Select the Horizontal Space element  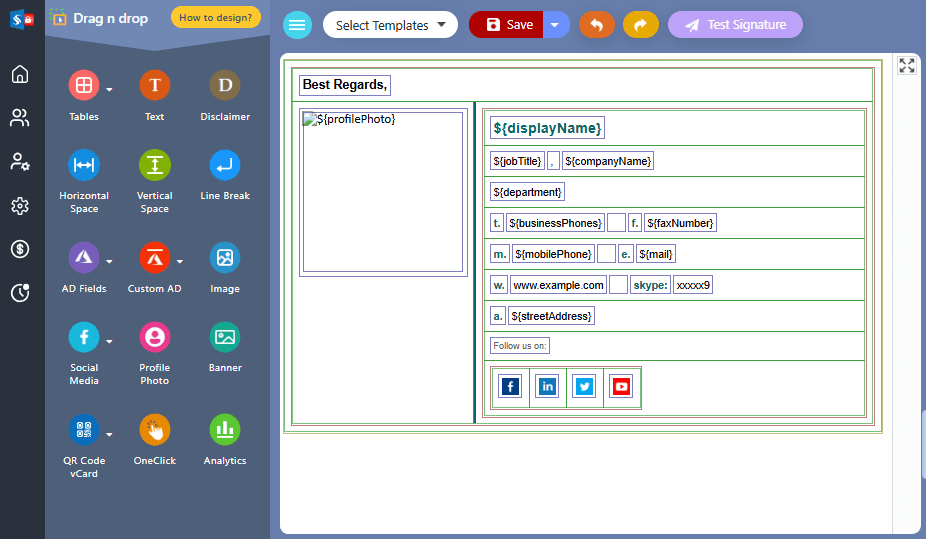tap(84, 165)
